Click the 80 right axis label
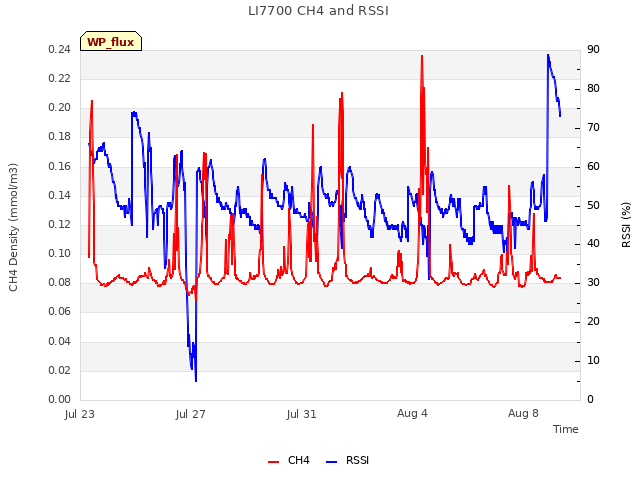Viewport: 640px width, 480px height. [x=593, y=89]
